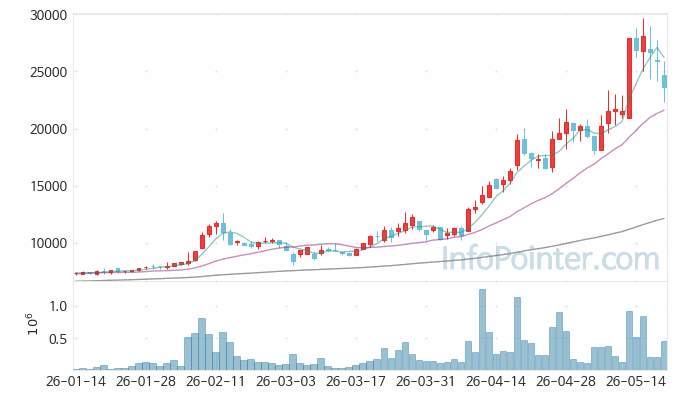Click the 26-03-31 date label
This screenshot has width=677, height=399.
(426, 382)
